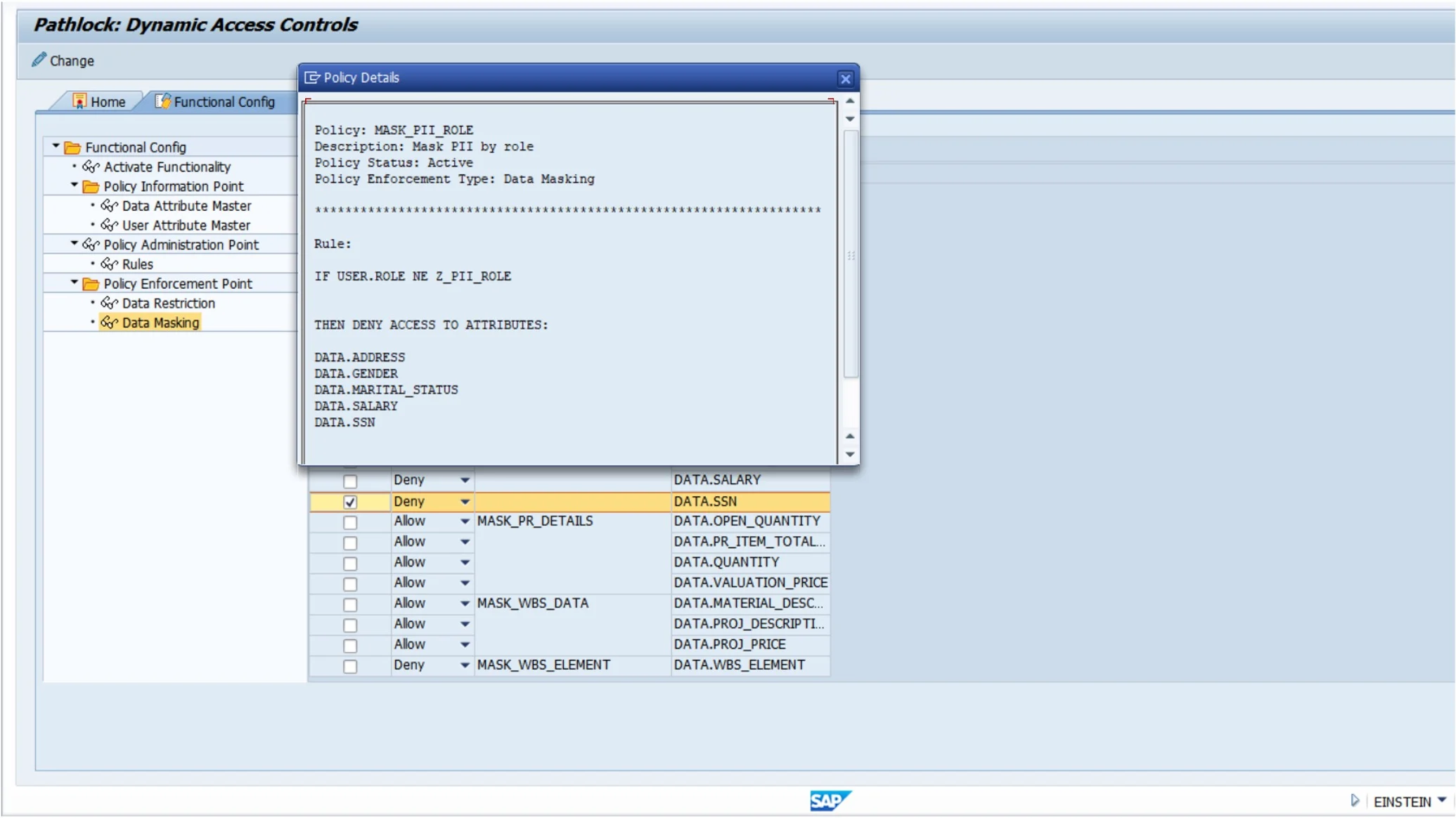Tick the DATA.PROJ_DESCRIPTI row checkbox
The height and width of the screenshot is (818, 1456).
pyautogui.click(x=350, y=625)
